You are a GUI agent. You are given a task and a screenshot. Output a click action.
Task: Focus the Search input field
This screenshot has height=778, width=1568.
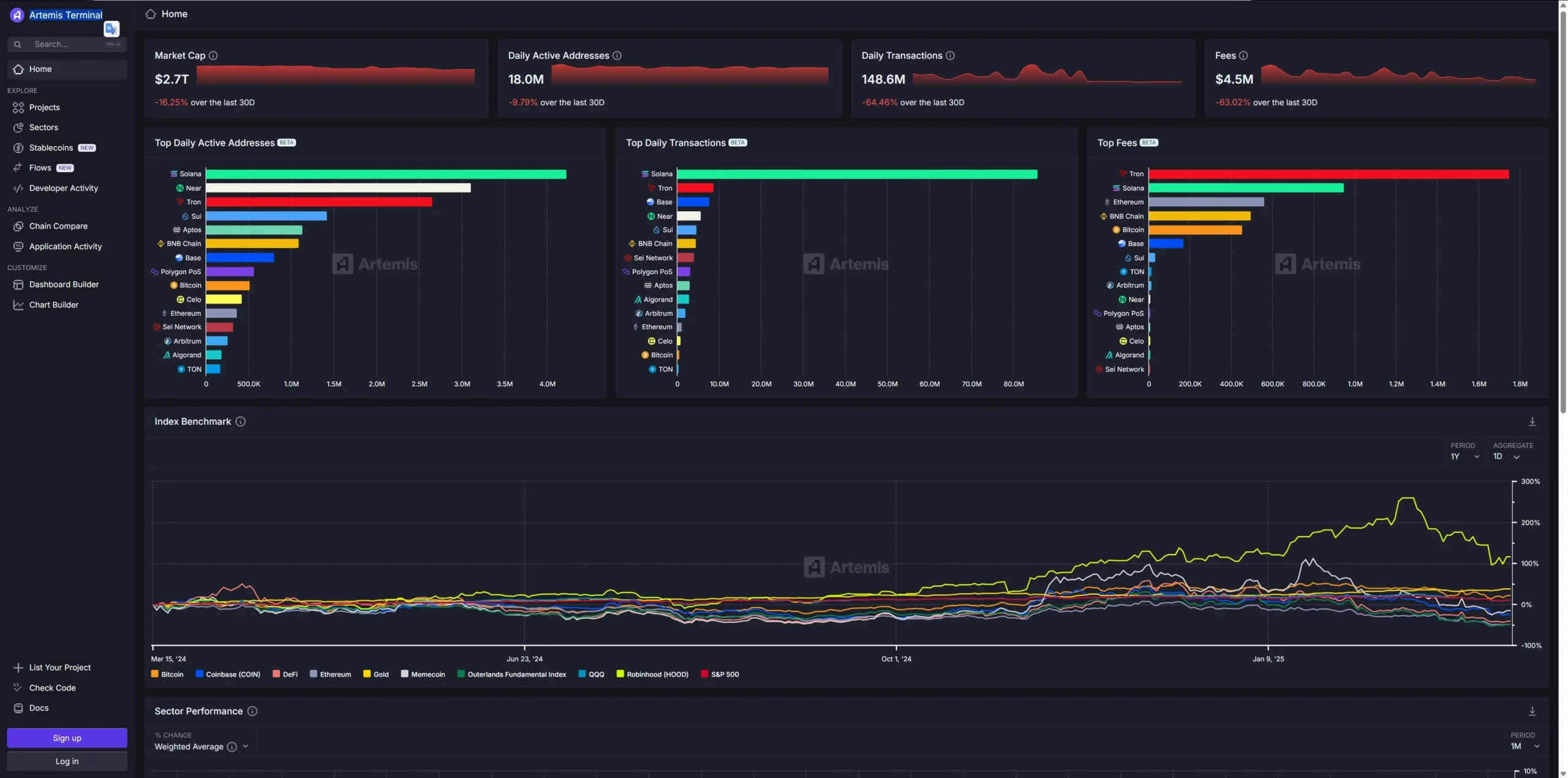67,44
